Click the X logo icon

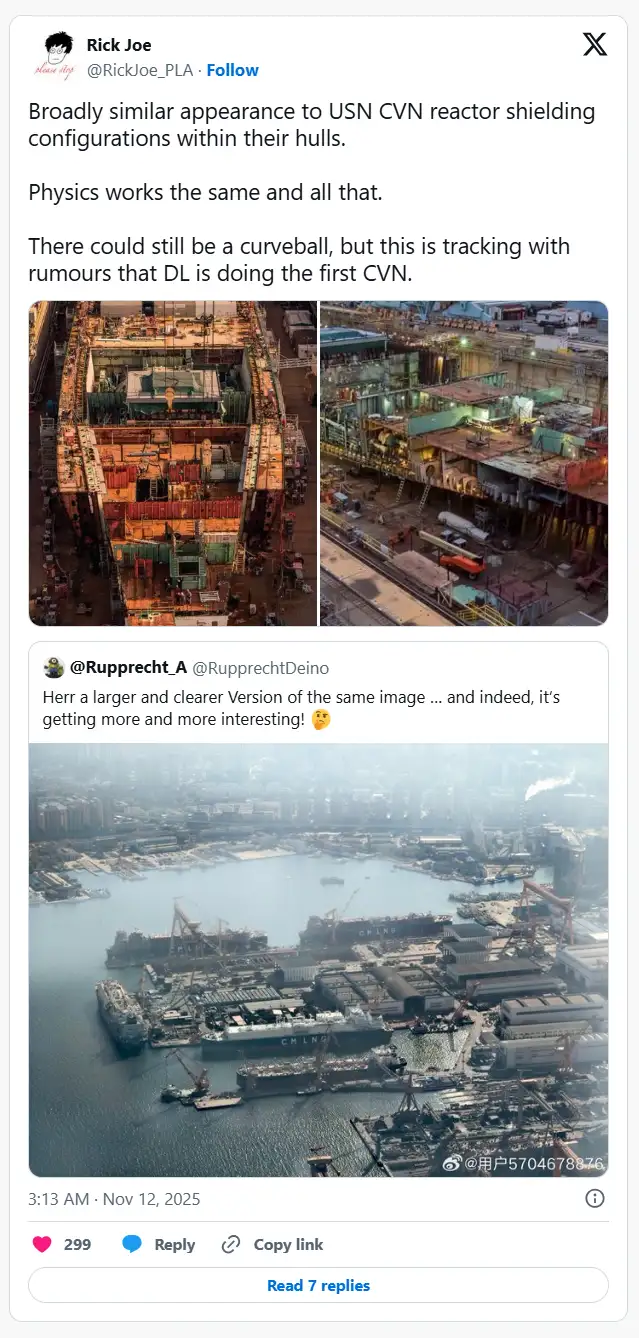pyautogui.click(x=594, y=45)
